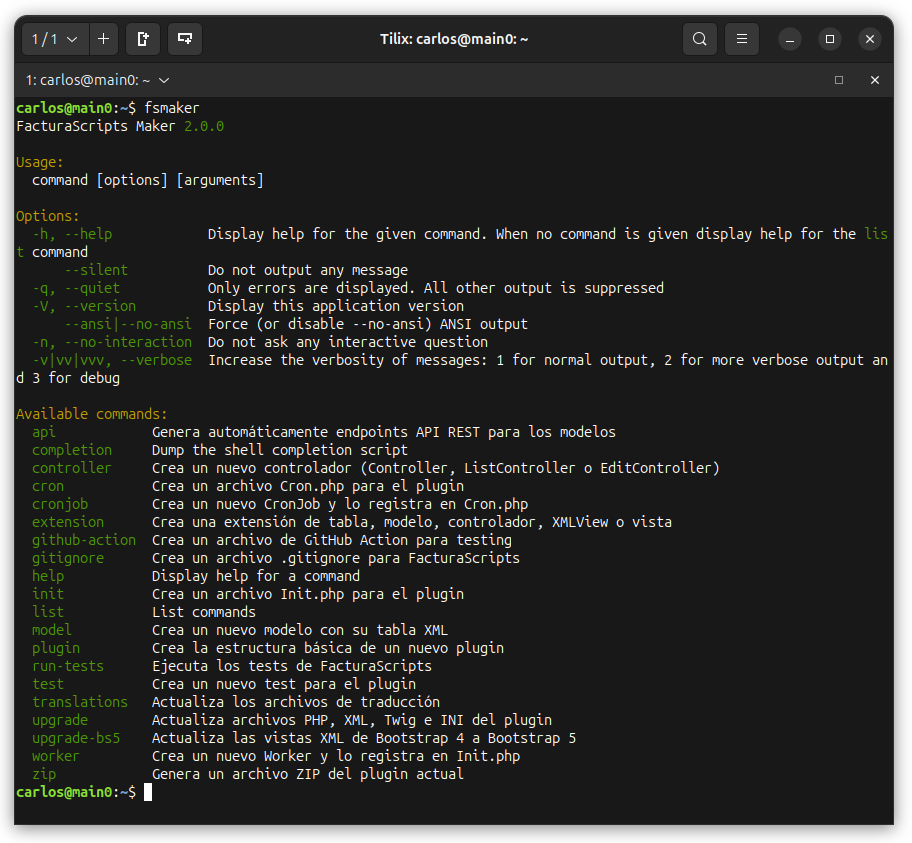Click the 'plugin' command in the list
Screen dimensions: 912x843
(55, 647)
